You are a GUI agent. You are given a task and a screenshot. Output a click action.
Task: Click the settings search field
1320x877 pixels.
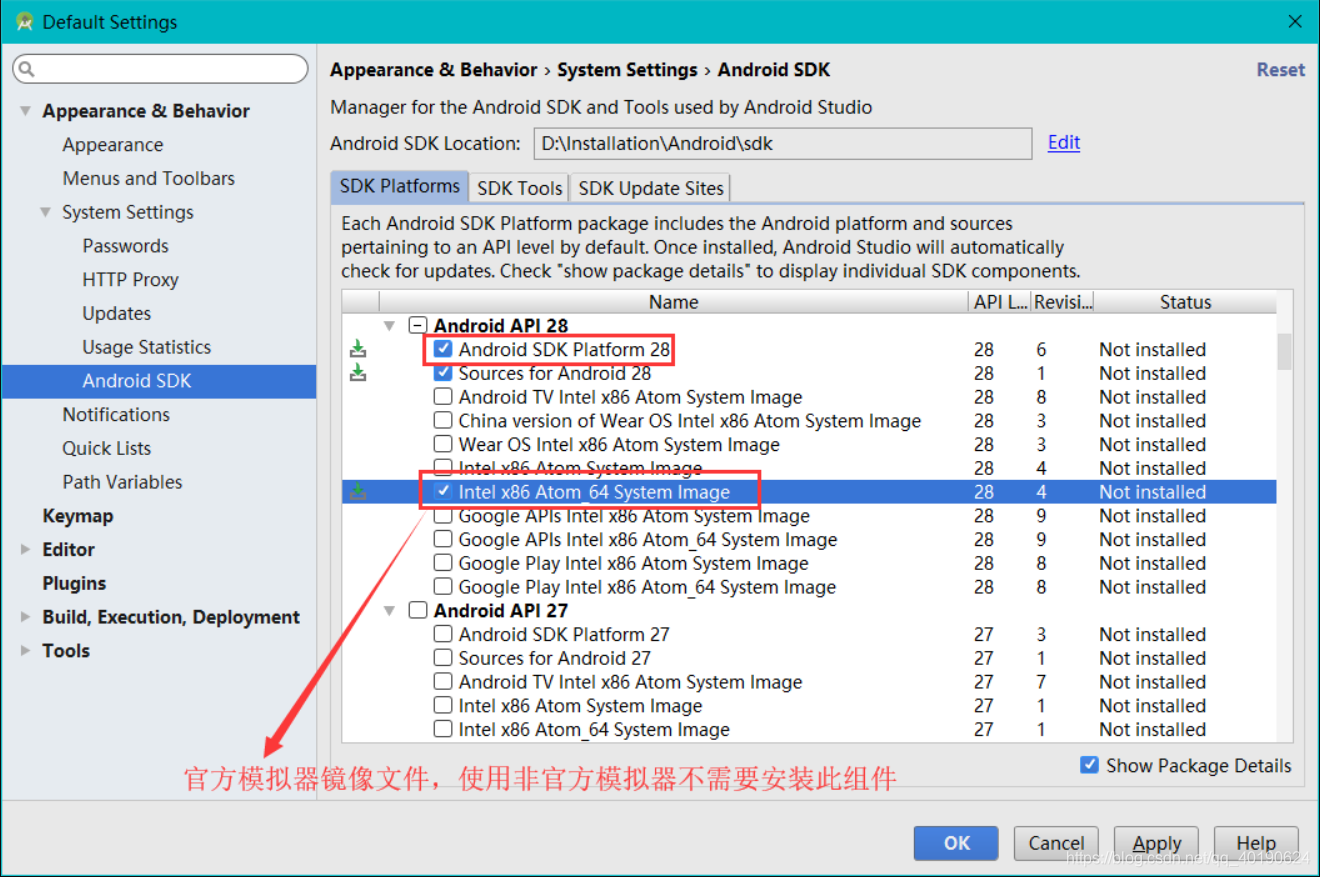(160, 69)
